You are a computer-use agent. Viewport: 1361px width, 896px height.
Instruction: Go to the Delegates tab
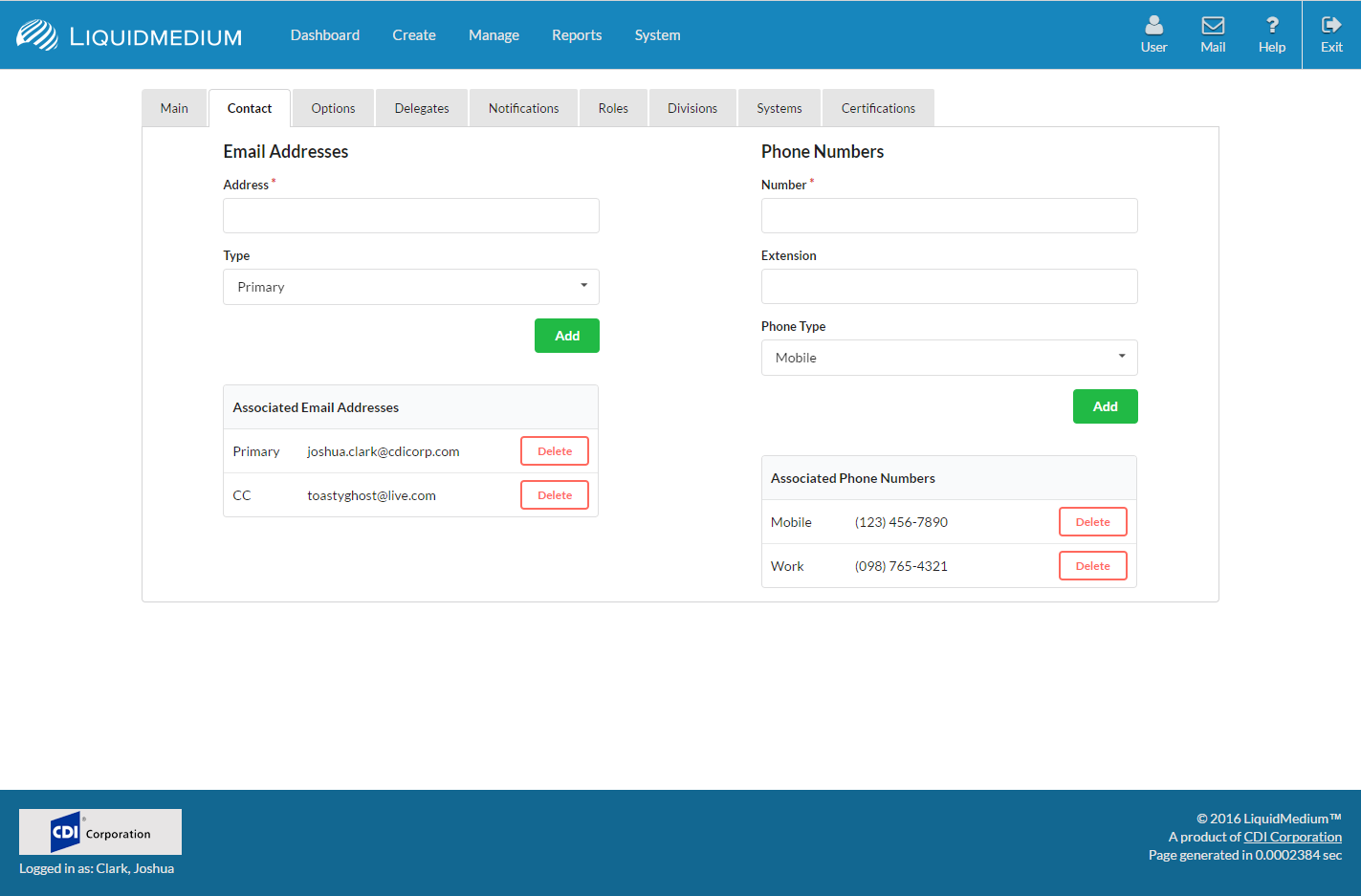422,109
